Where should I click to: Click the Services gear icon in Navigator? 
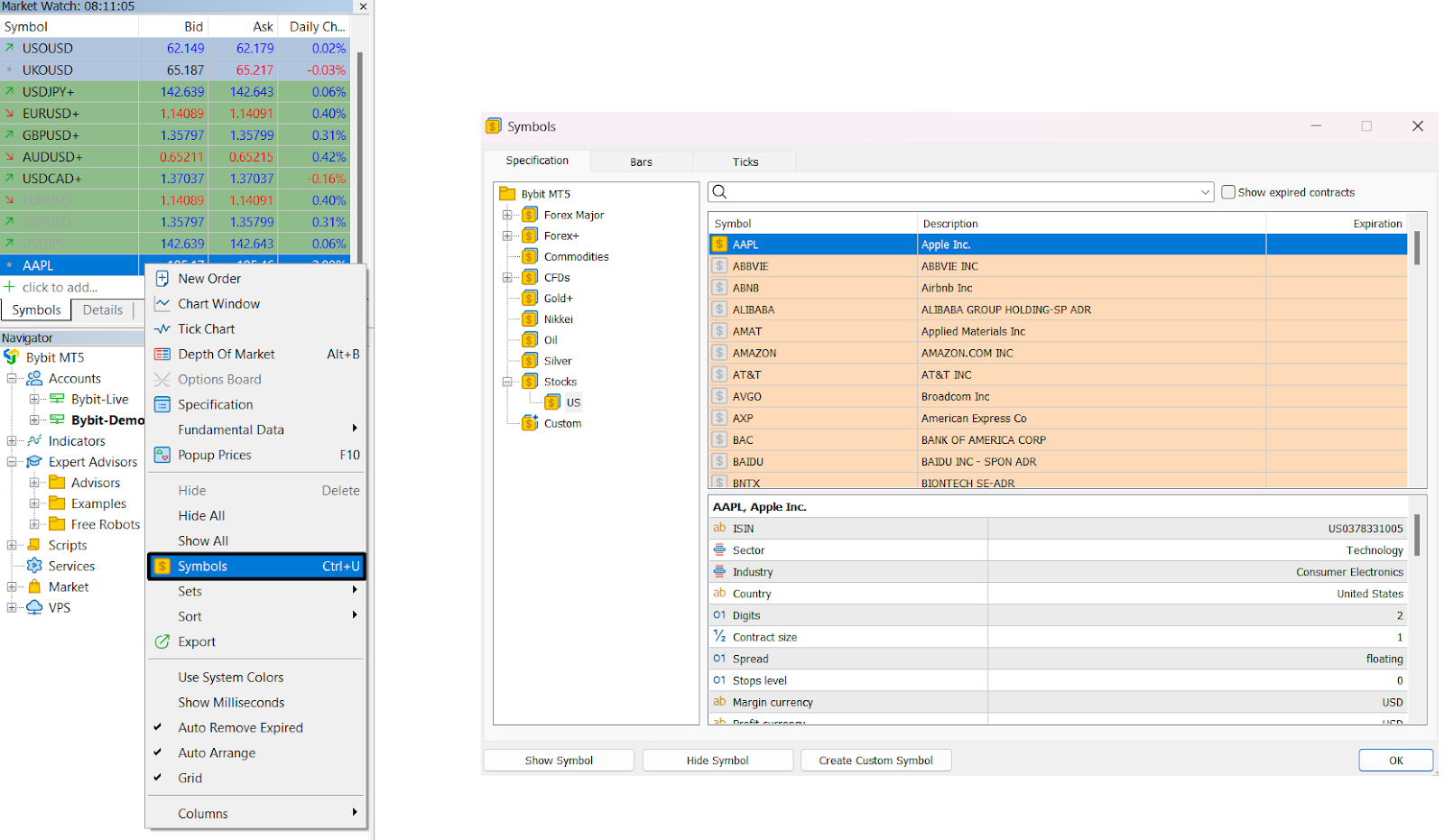pos(34,566)
